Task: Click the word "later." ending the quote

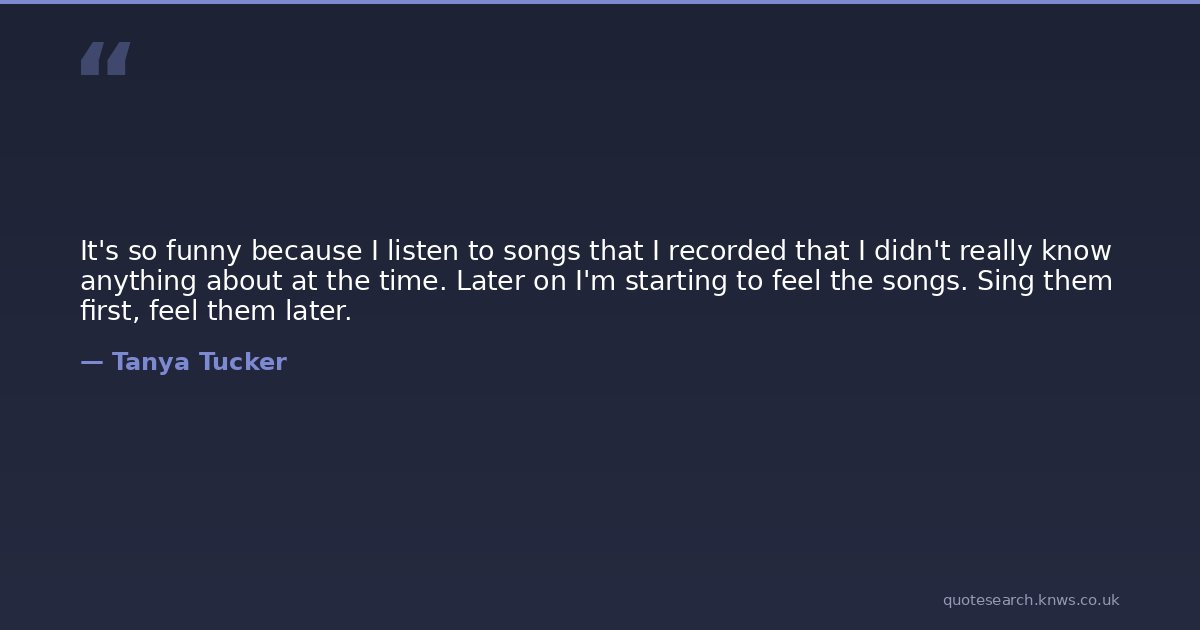Action: pyautogui.click(x=319, y=311)
